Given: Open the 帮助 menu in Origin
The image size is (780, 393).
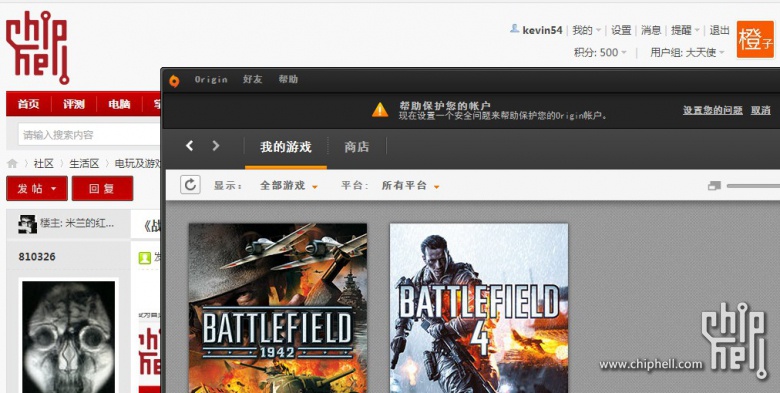Looking at the screenshot, I should point(288,80).
